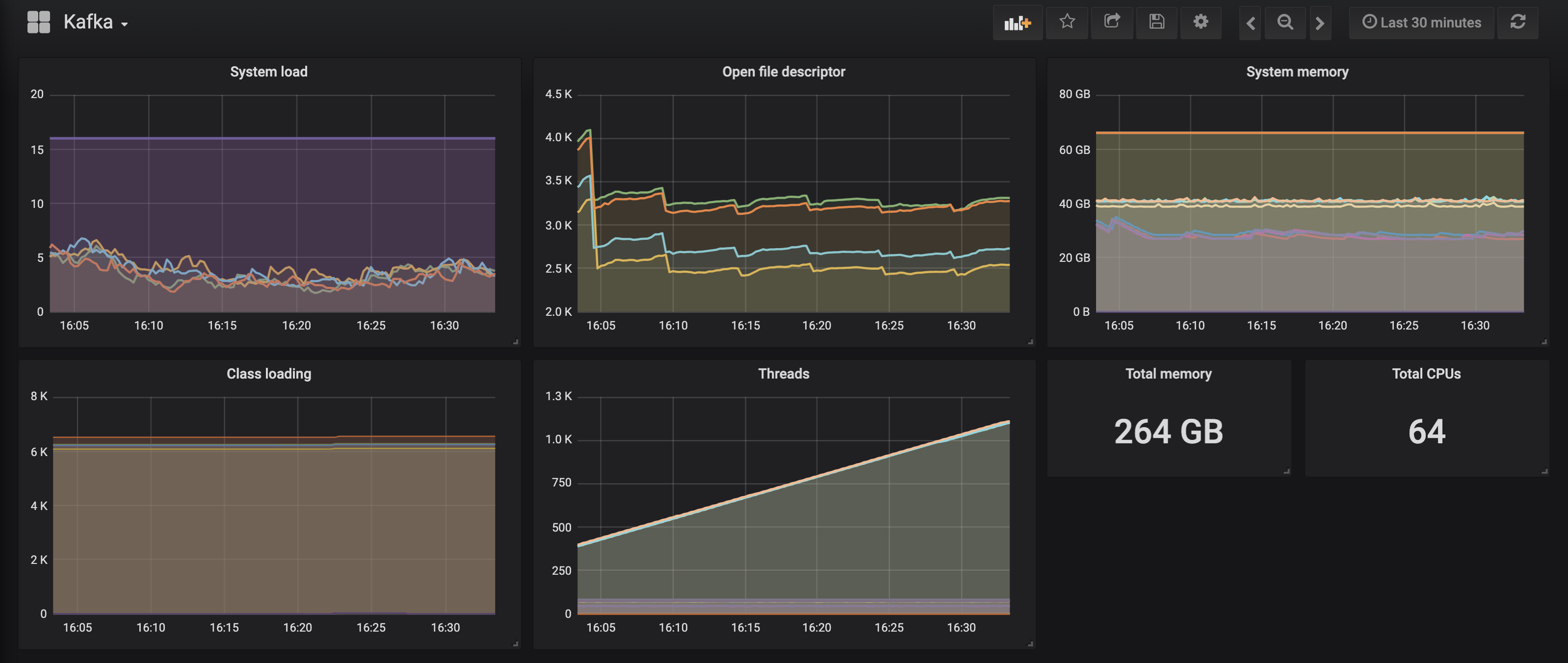
Task: Open the Open file descriptor panel menu
Action: click(784, 72)
